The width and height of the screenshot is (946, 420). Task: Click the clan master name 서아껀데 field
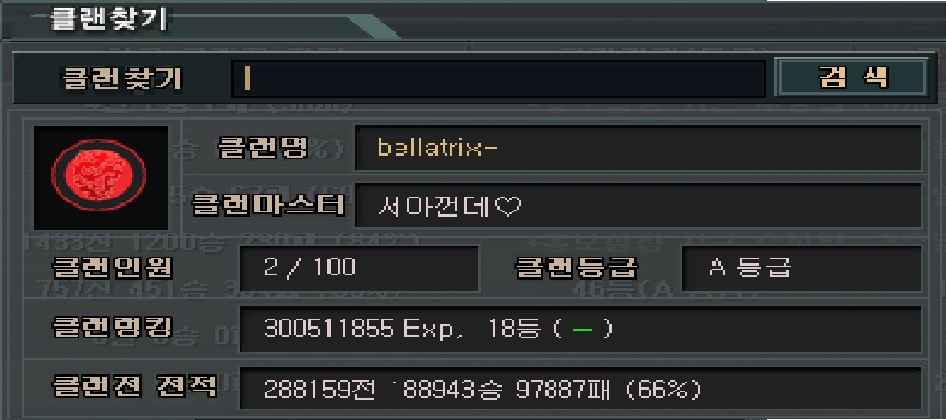coord(638,206)
